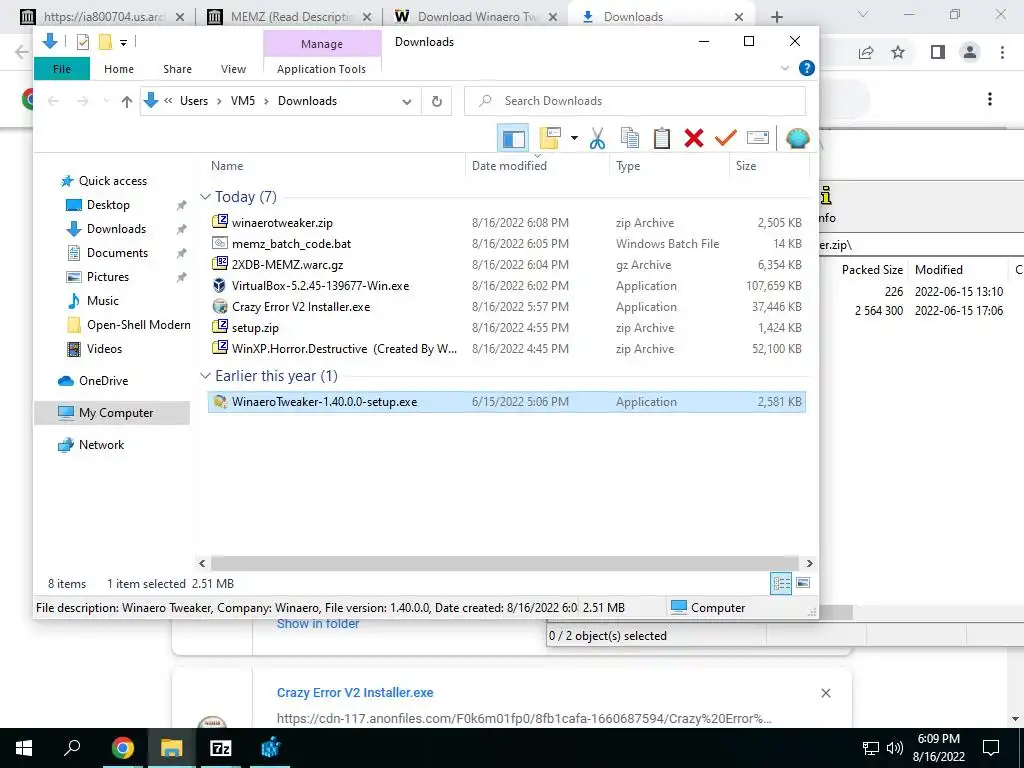Sort by Date modified column
Screen dimensions: 1024x768
(509, 166)
